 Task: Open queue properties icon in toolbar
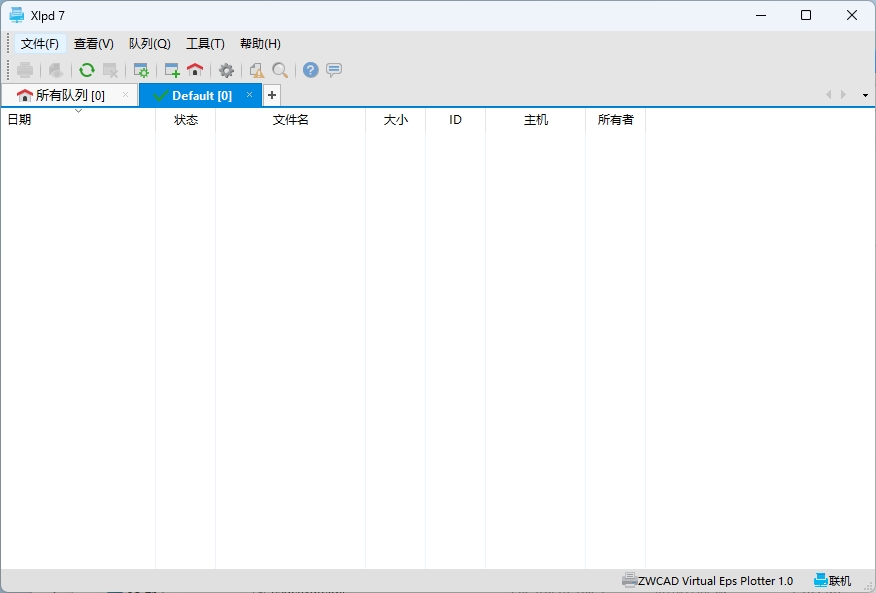pyautogui.click(x=142, y=70)
